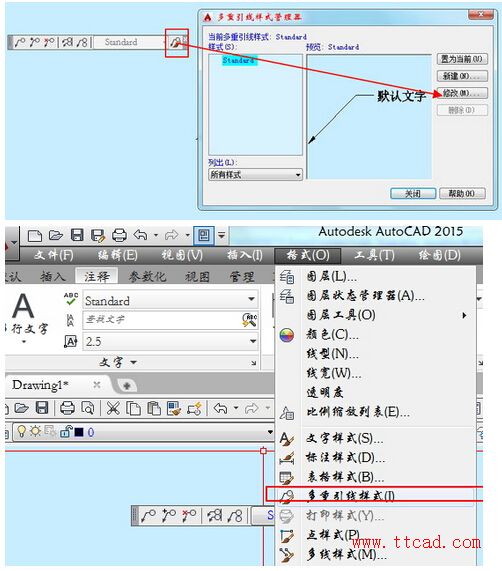The image size is (502, 571).
Task: Expand 文字 panel title arrow
Action: pos(133,362)
